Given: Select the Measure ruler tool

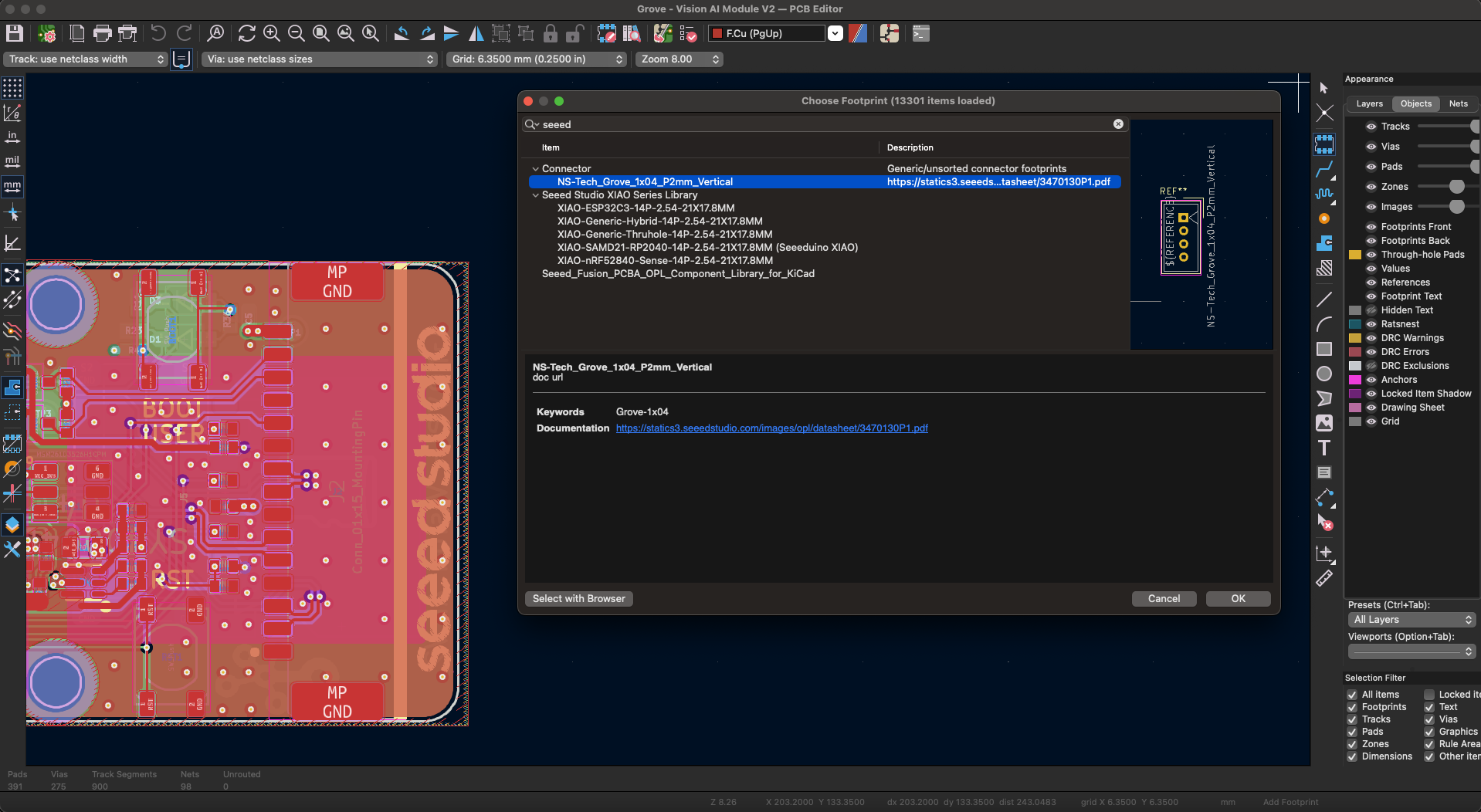Looking at the screenshot, I should [1324, 577].
